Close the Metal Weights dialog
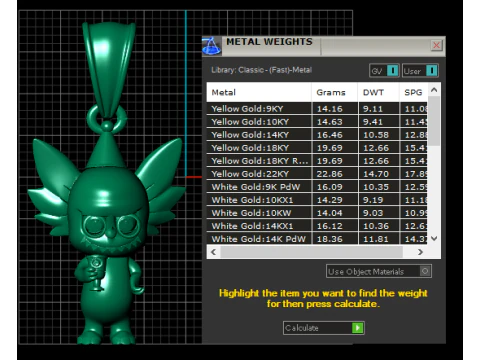Viewport: 480px width, 360px height. [436, 45]
